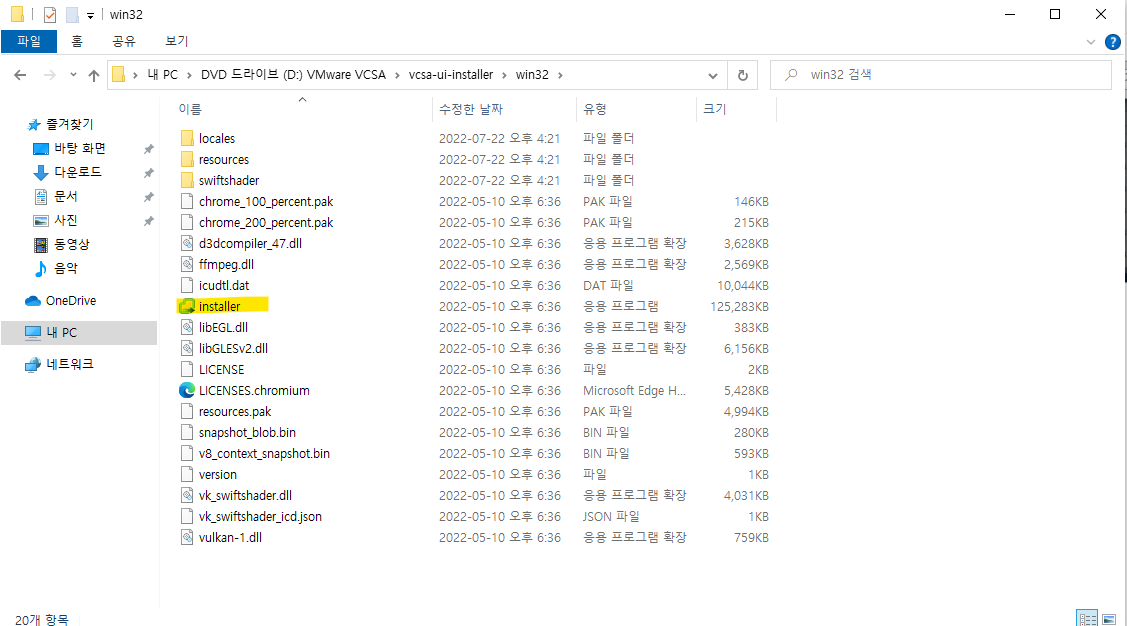This screenshot has height=626, width=1127.
Task: Switch to details view layout icon
Action: [1087, 619]
